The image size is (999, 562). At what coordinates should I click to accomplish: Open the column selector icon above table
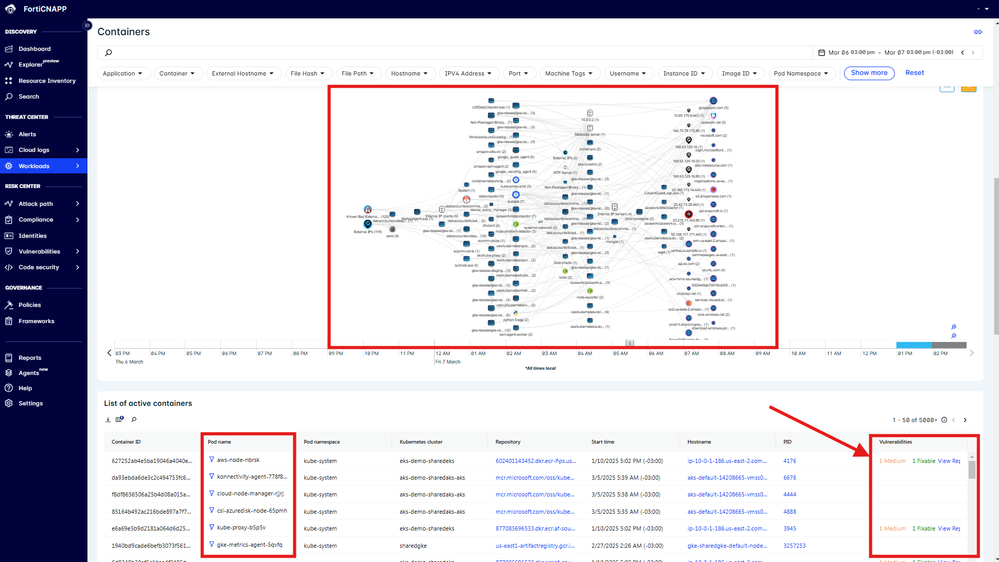120,419
